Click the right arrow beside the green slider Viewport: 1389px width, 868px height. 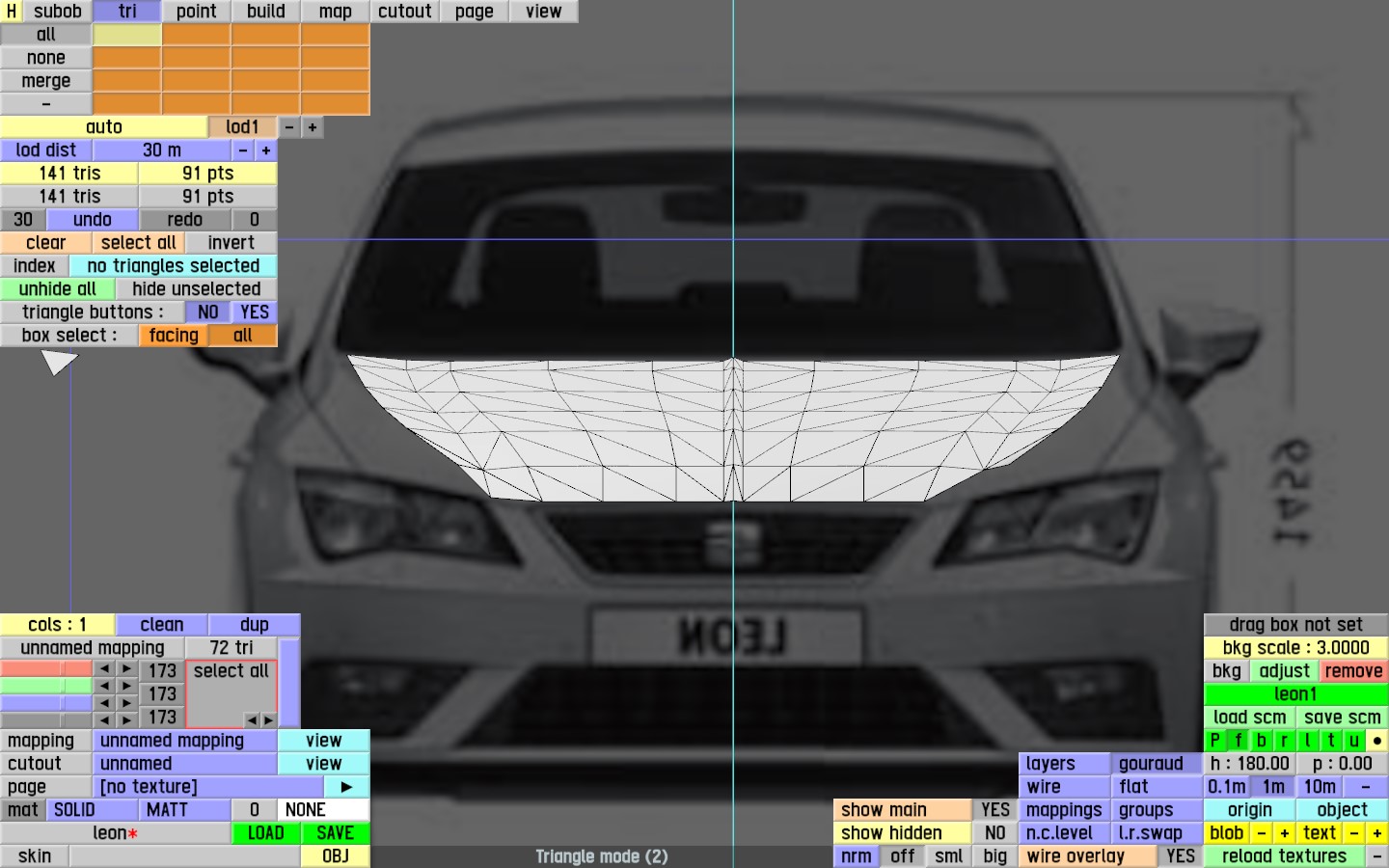(x=127, y=686)
